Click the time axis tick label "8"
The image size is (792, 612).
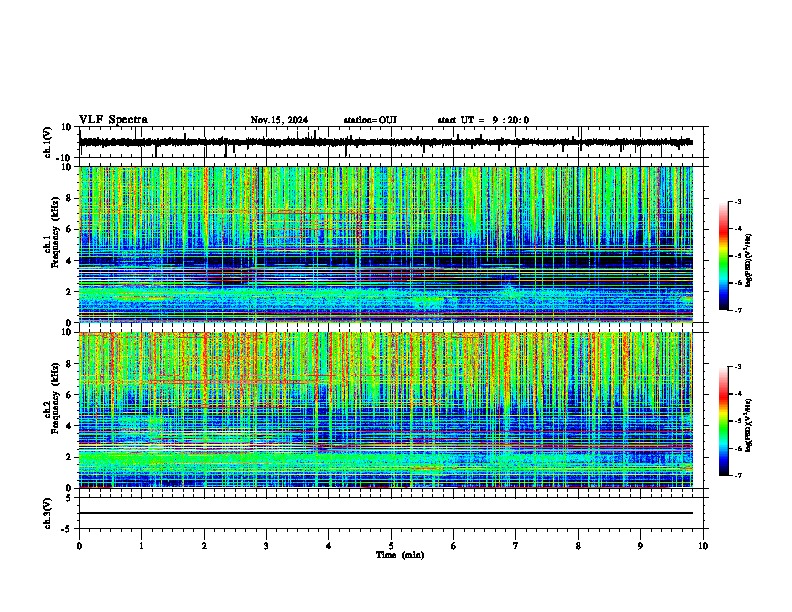[578, 546]
